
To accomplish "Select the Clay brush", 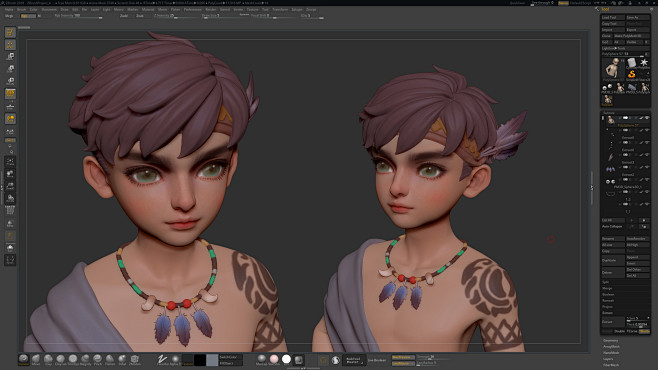I will (48, 359).
